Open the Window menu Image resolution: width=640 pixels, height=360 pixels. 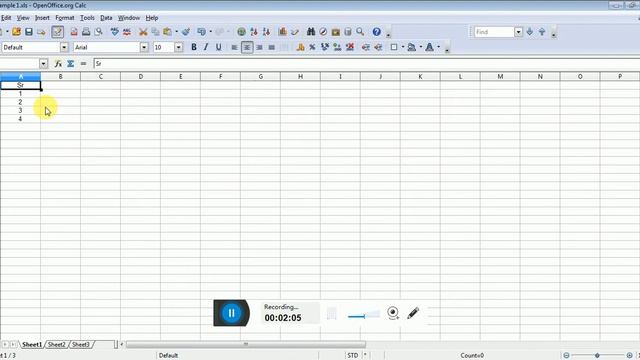[129, 18]
